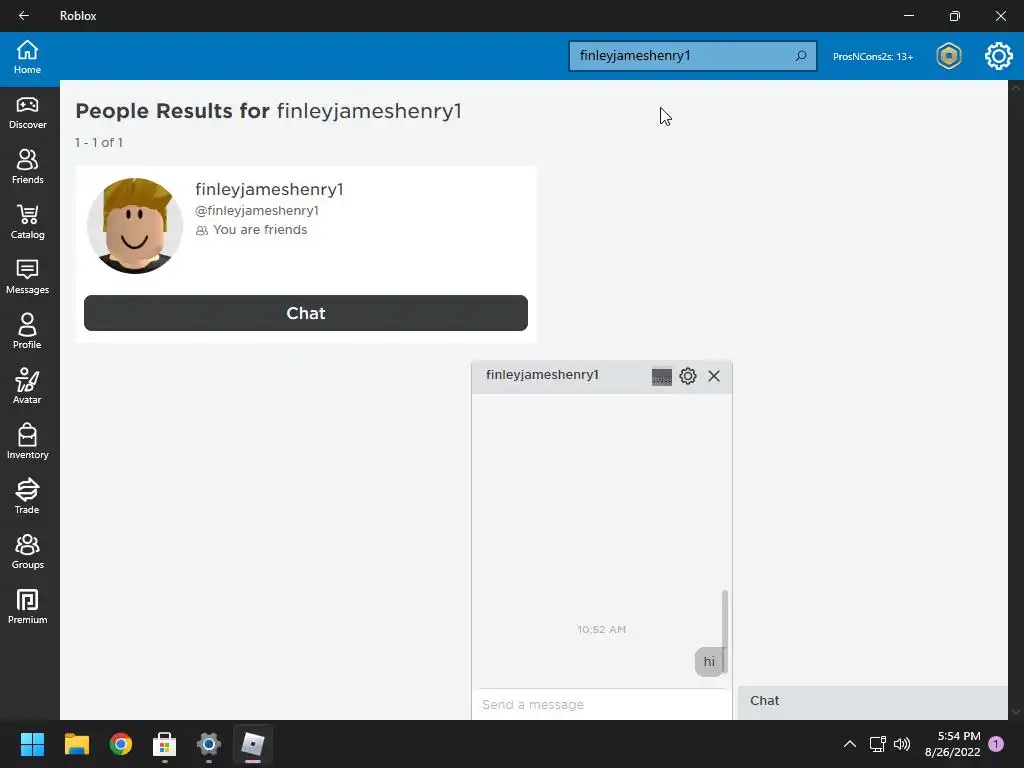
Task: Open Friends in the sidebar
Action: tap(27, 167)
